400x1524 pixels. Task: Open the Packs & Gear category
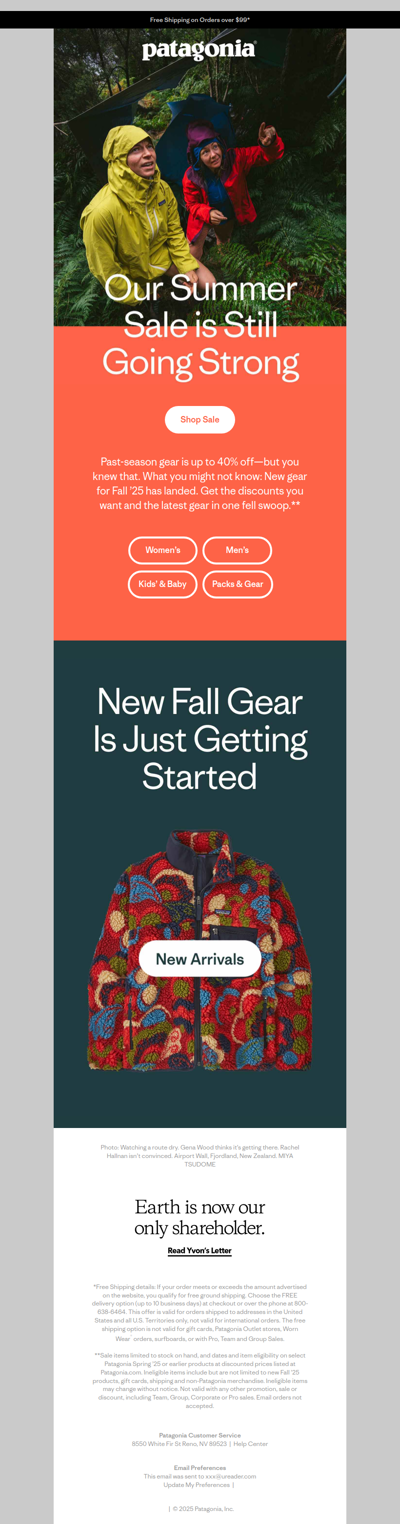coord(237,584)
